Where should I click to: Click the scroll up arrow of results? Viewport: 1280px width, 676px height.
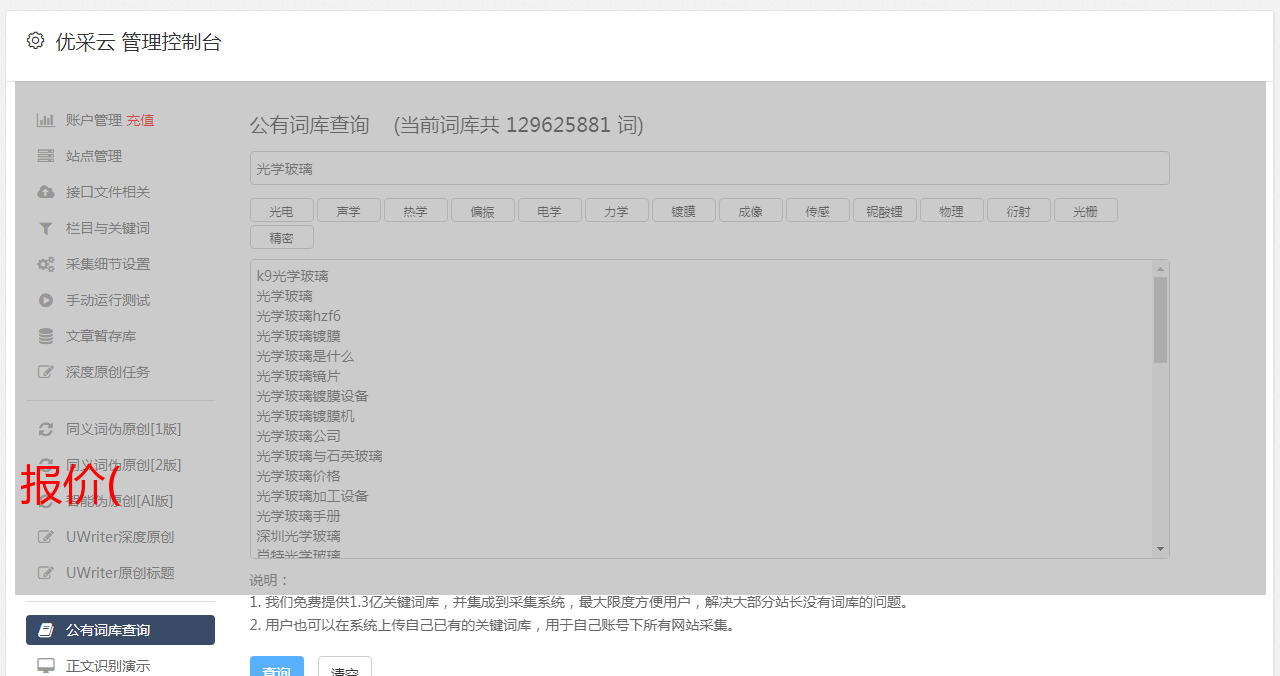click(1160, 268)
